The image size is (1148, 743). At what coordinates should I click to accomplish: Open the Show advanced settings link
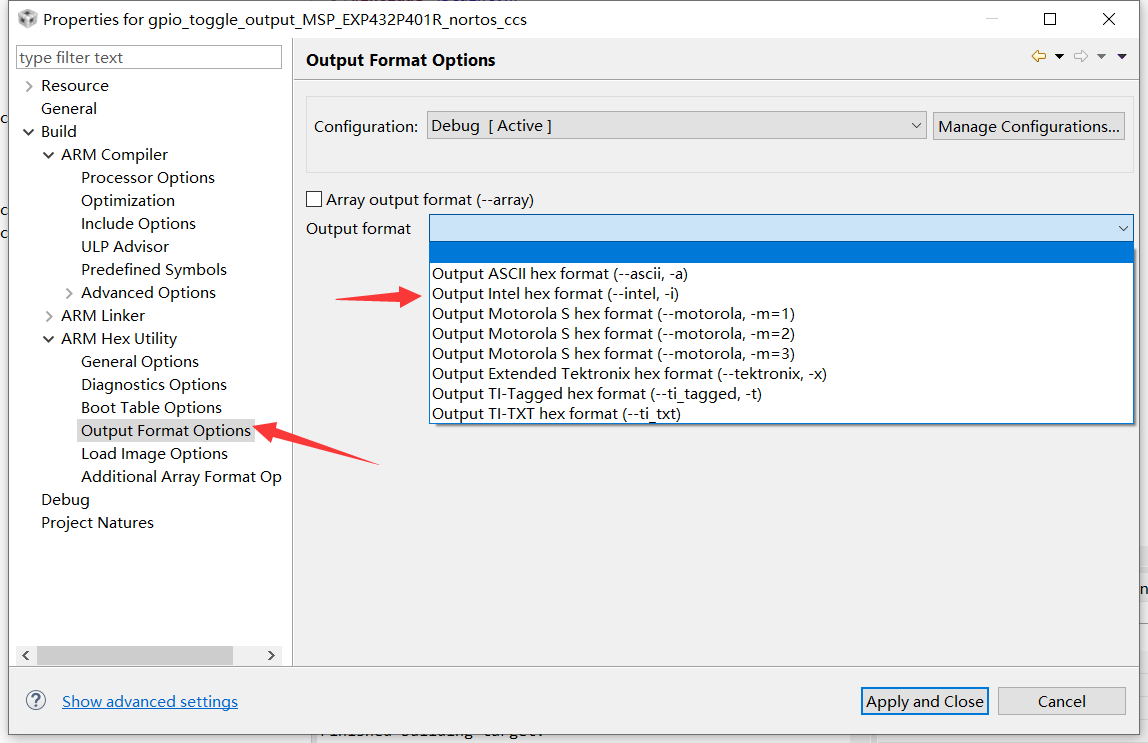pyautogui.click(x=150, y=701)
